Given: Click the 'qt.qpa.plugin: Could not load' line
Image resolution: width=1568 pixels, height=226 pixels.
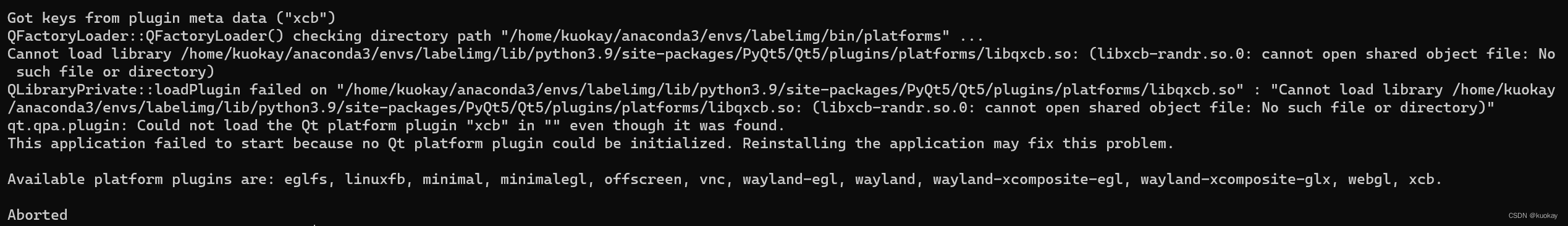Looking at the screenshot, I should [x=396, y=125].
